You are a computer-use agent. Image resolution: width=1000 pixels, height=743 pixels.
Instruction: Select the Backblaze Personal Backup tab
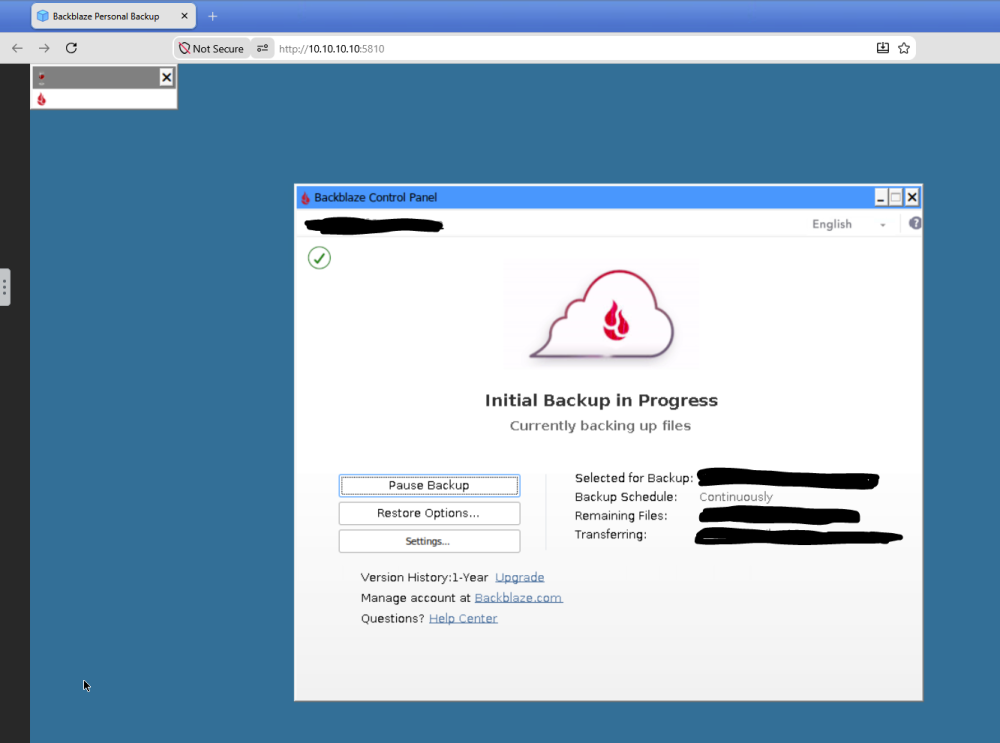pyautogui.click(x=114, y=16)
